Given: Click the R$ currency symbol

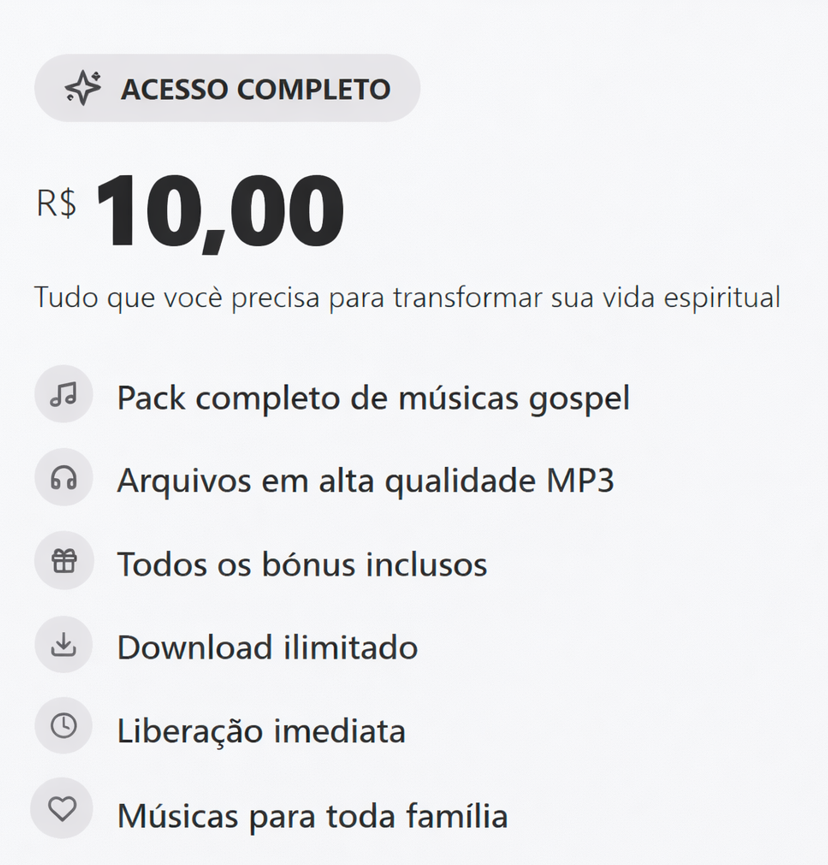Looking at the screenshot, I should (56, 204).
